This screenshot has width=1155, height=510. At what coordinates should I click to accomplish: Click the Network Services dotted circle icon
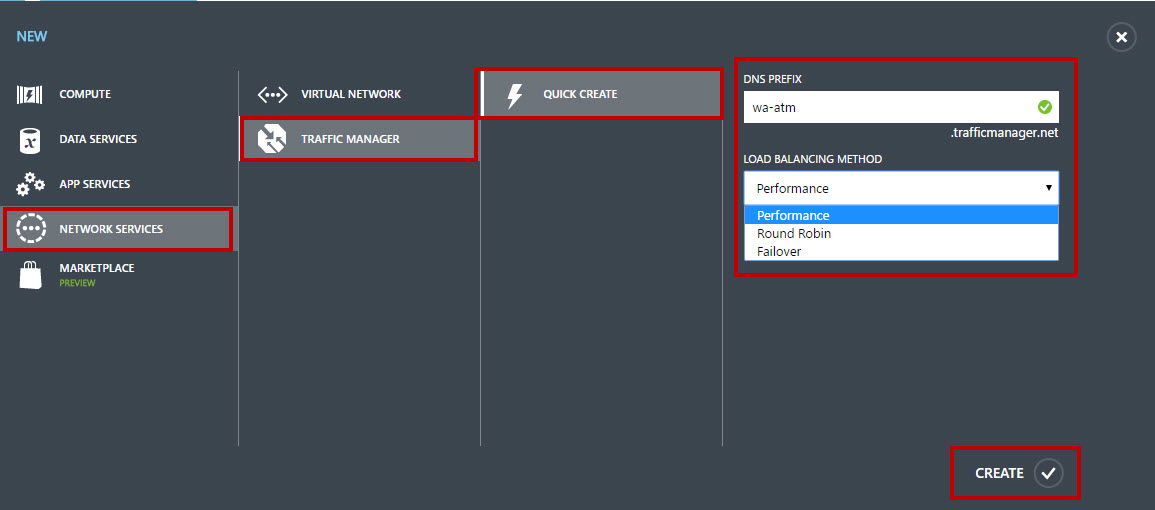tap(31, 229)
